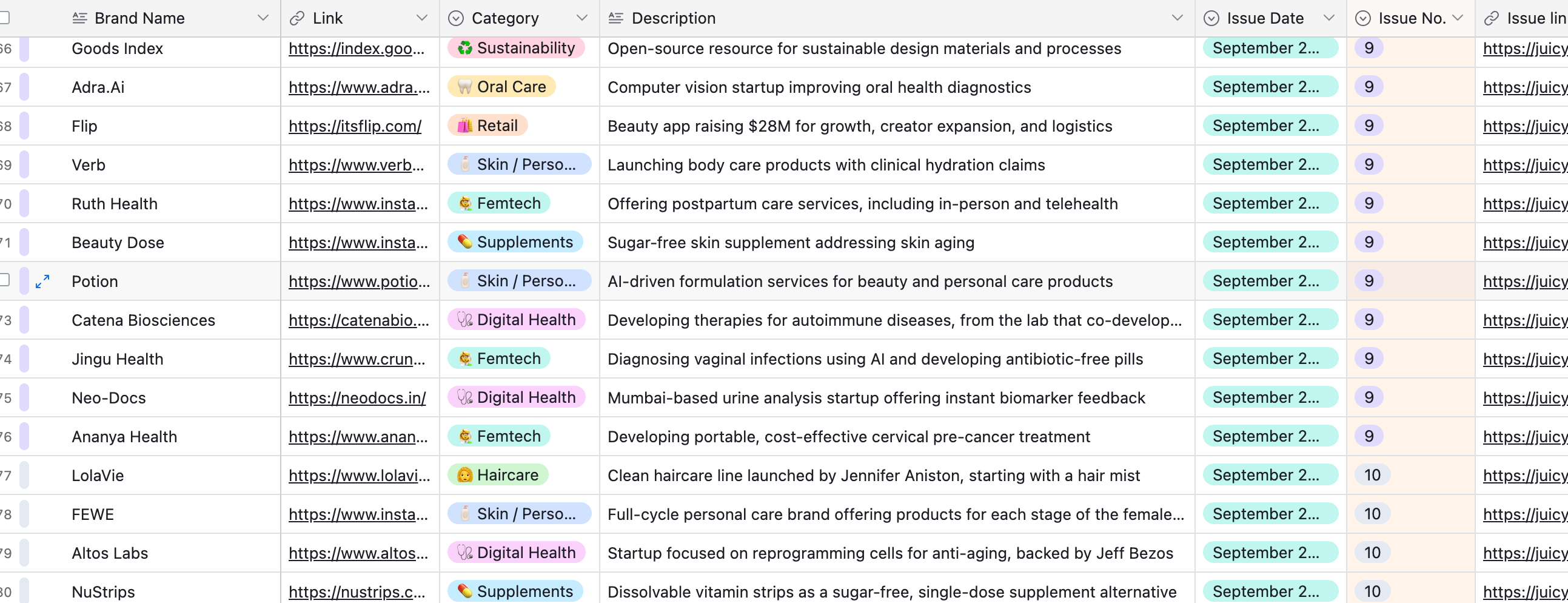1568x603 pixels.
Task: Open the Issue Date column dropdown arrow
Action: tap(1329, 18)
